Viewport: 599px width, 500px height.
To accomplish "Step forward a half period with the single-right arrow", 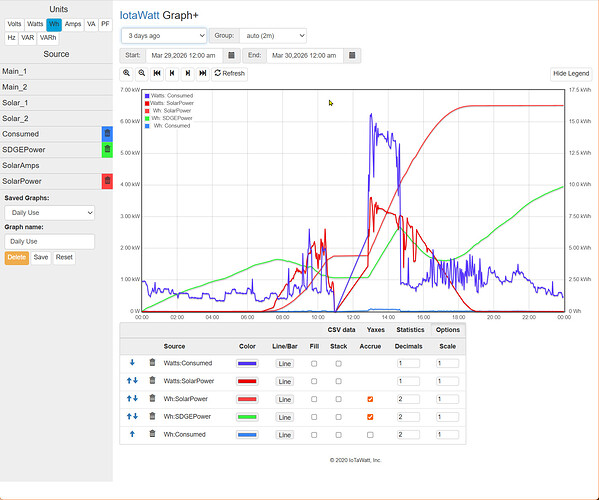I will (x=188, y=73).
